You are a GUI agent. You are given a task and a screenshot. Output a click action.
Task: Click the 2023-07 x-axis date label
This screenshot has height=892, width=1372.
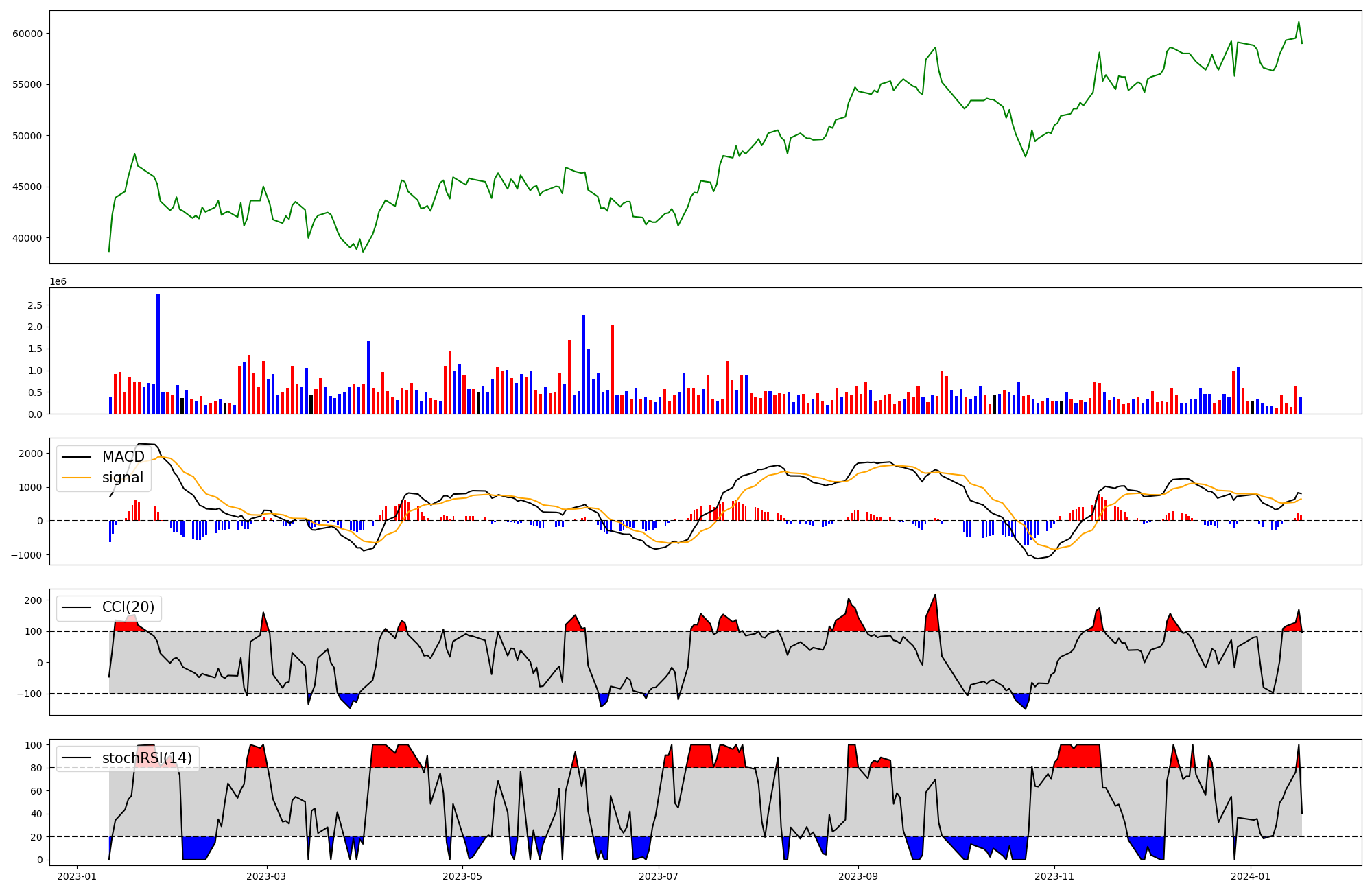tap(659, 876)
